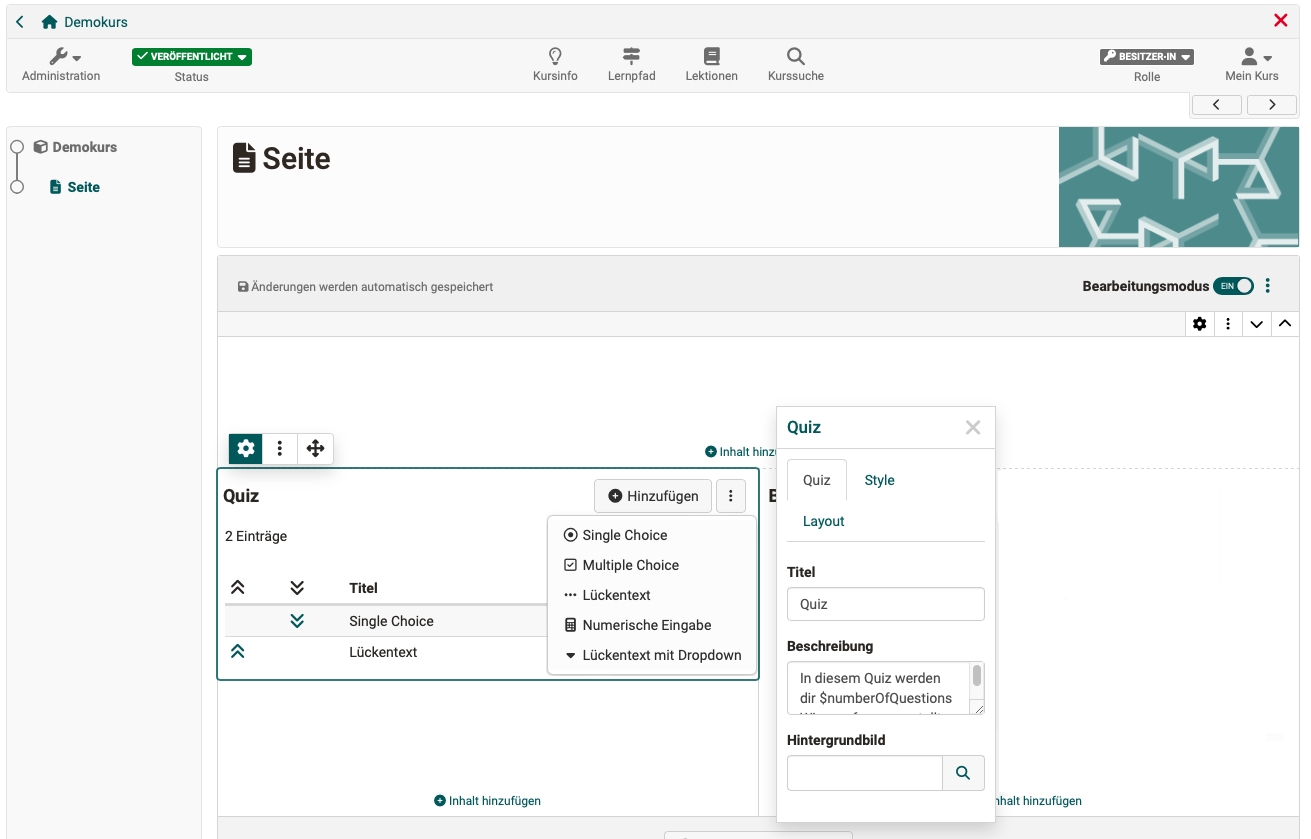Screen dimensions: 1311x839
Task: Open page options next to Bearbeitungsmodus
Action: [1268, 286]
